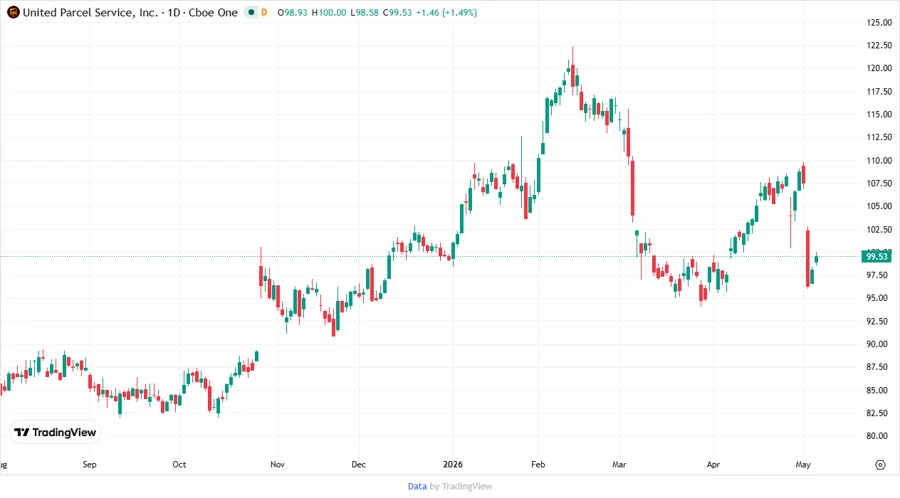Click the 107.50 price axis label
This screenshot has height=498, width=900.
[879, 184]
